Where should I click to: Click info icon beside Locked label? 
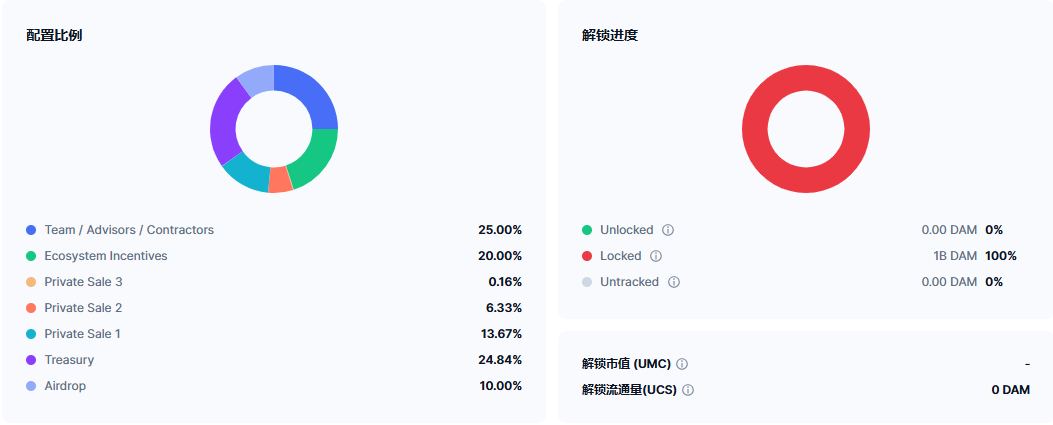pyautogui.click(x=656, y=256)
